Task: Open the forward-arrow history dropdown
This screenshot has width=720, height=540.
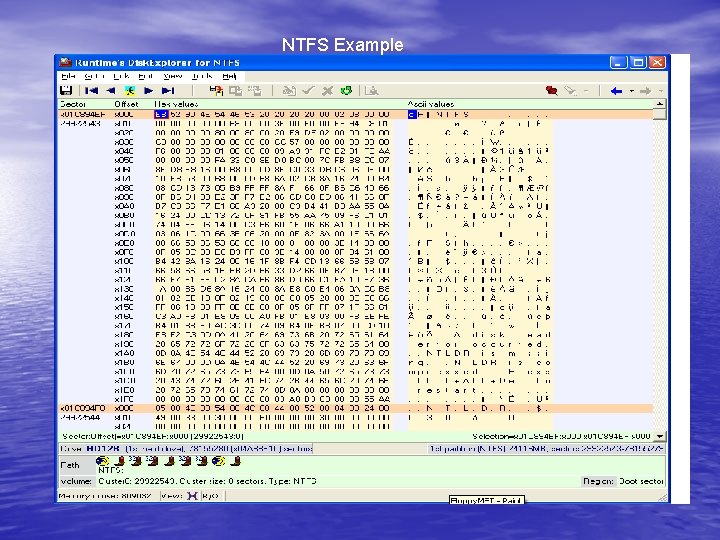Action: [x=660, y=91]
